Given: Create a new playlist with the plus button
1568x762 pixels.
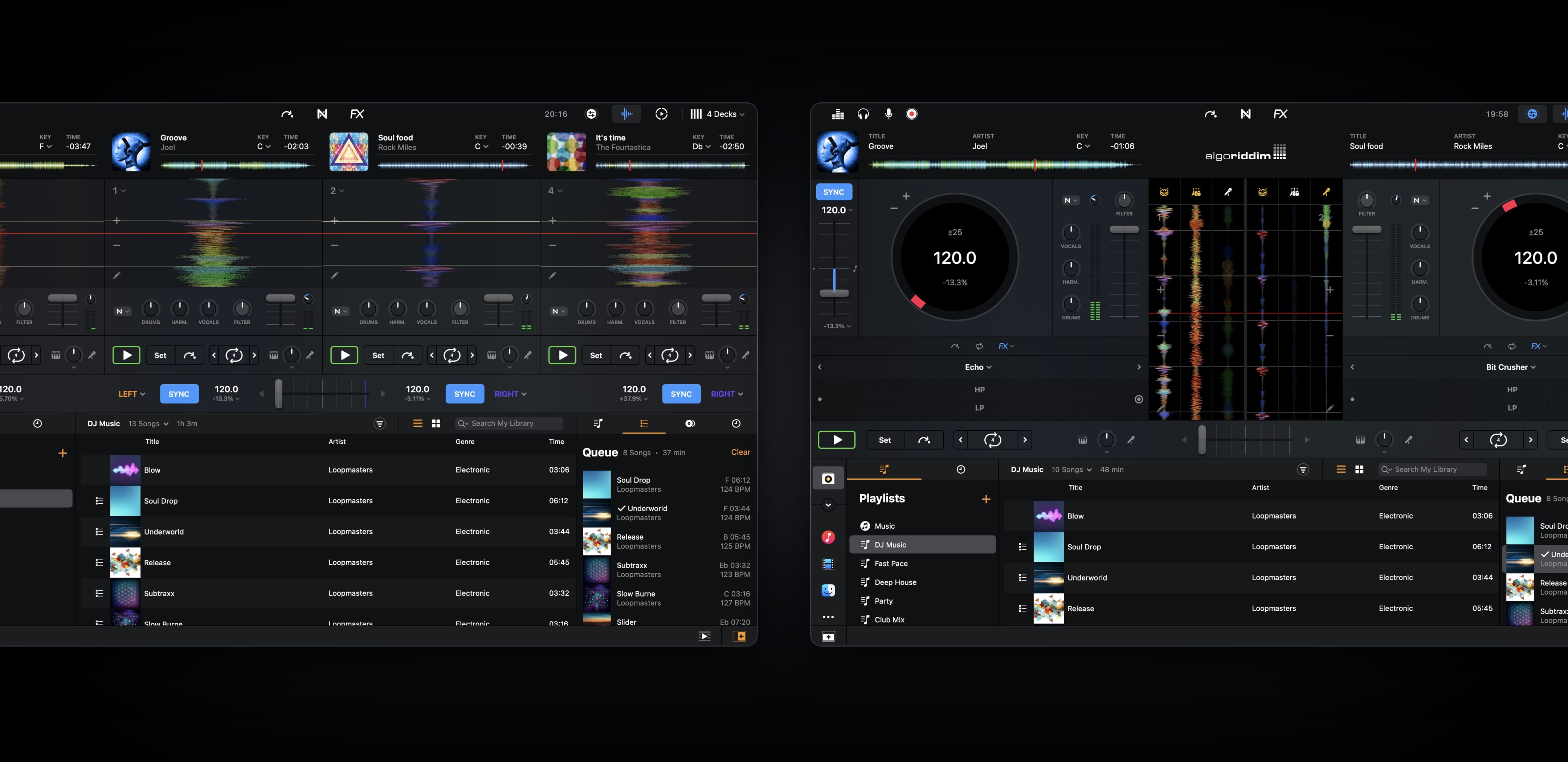Looking at the screenshot, I should tap(986, 499).
